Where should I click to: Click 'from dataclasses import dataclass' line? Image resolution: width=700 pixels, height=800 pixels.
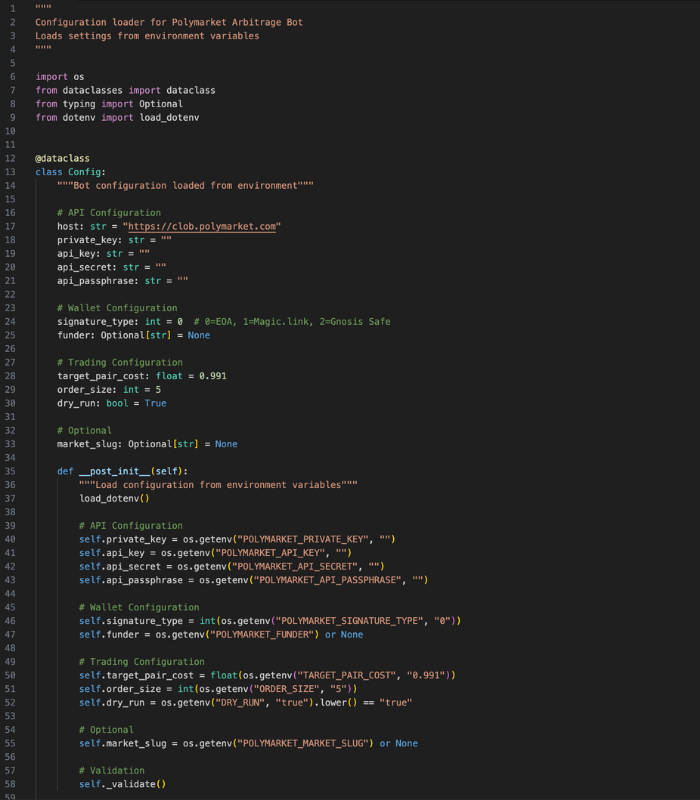tap(125, 90)
